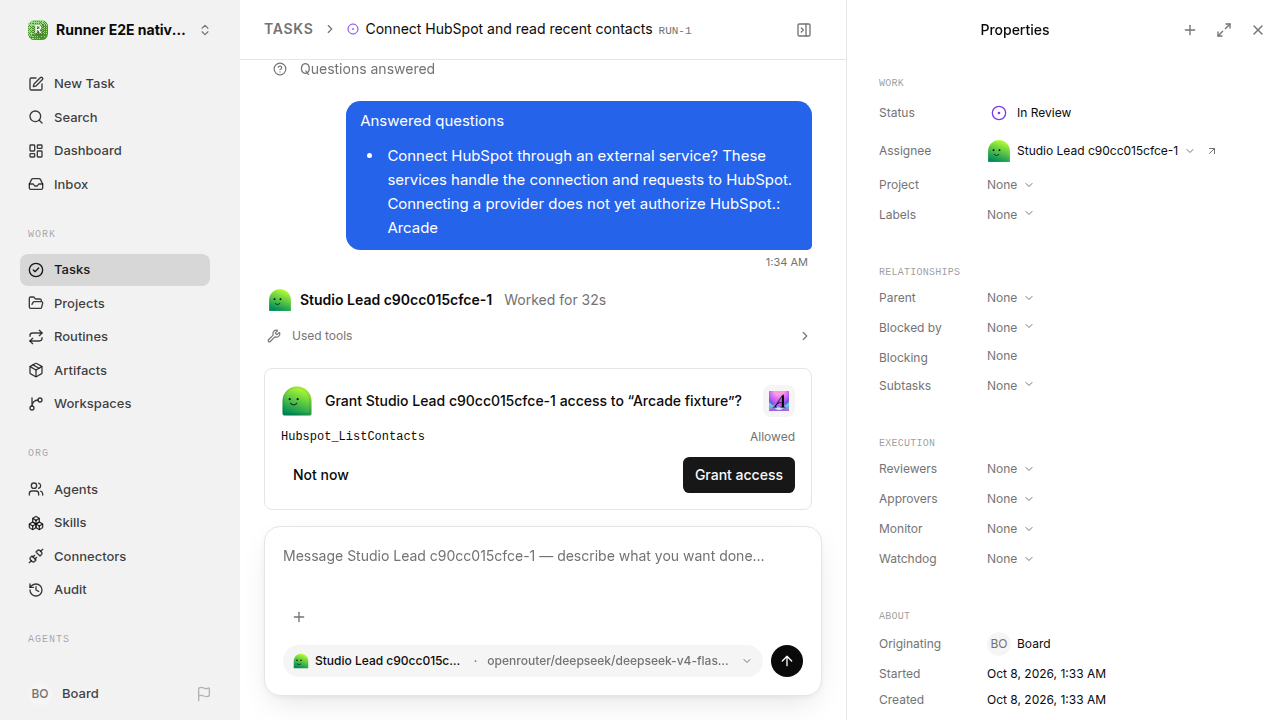Image resolution: width=1280 pixels, height=720 pixels.
Task: Open the Inbox tray icon
Action: (36, 185)
